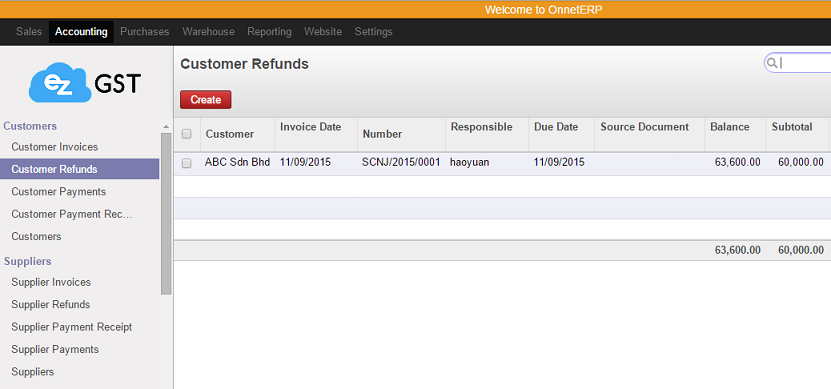This screenshot has width=831, height=389.
Task: Click Welcome to OnnetERP banner text
Action: [x=543, y=10]
